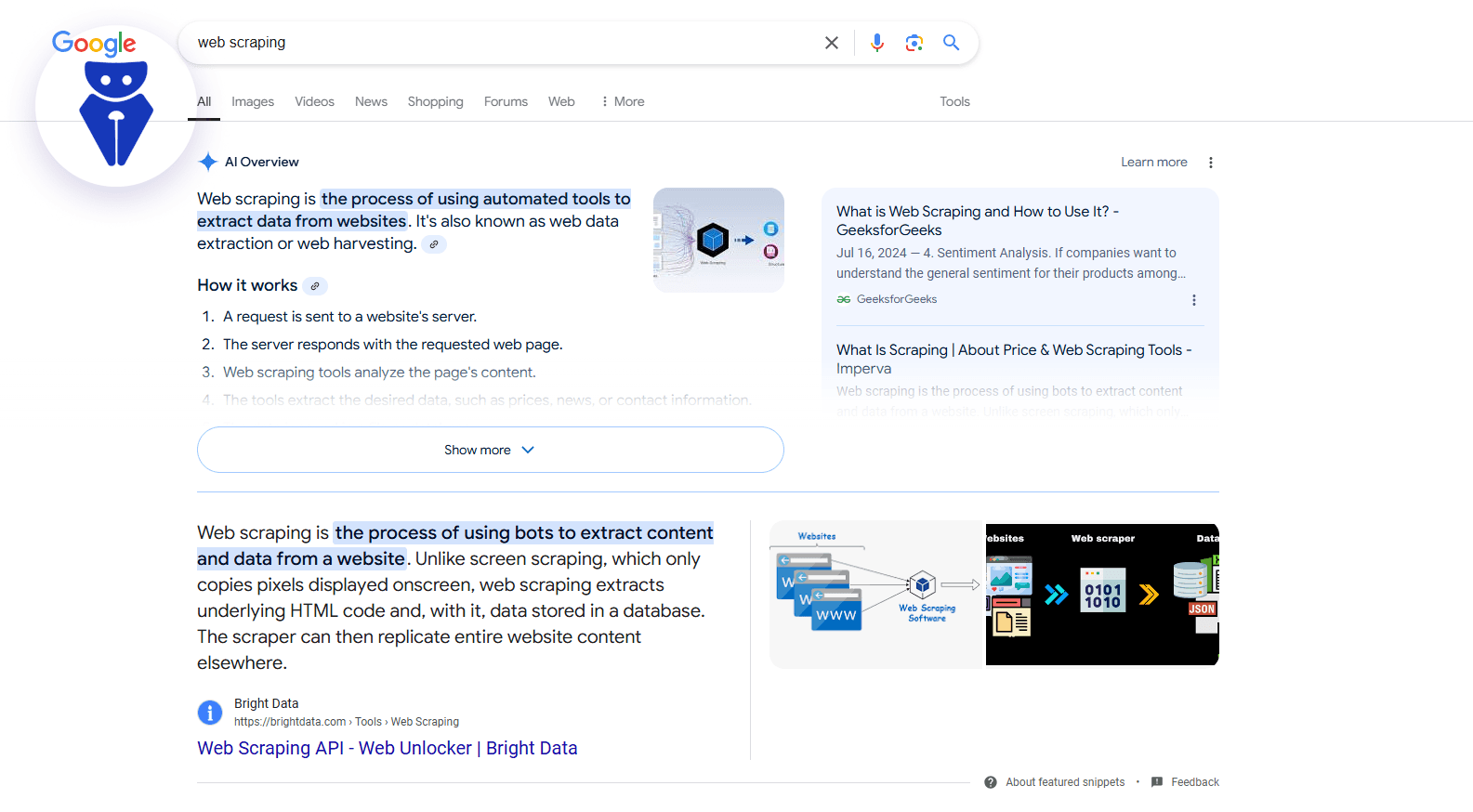Click the Learn more link
The height and width of the screenshot is (812, 1473).
click(x=1153, y=162)
